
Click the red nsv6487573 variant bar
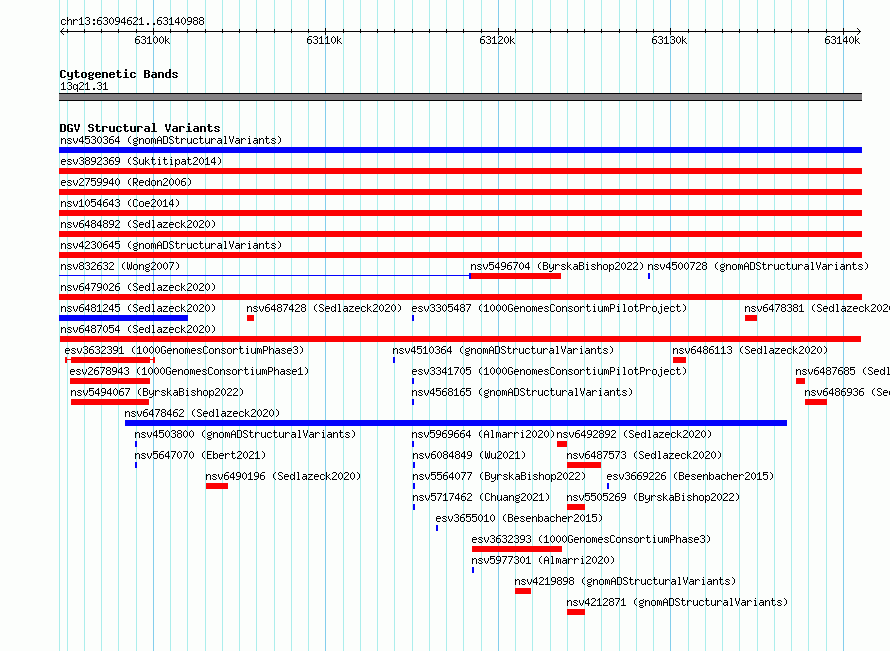coord(583,465)
